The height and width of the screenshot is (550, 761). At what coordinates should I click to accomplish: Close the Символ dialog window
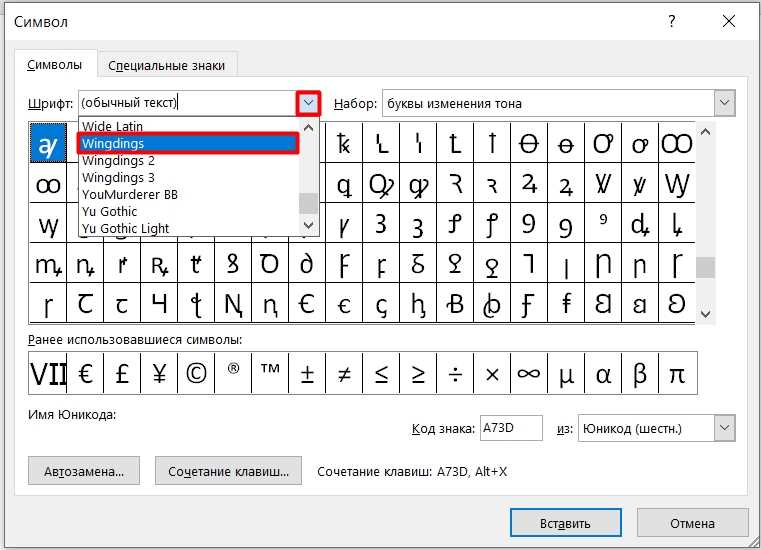(728, 21)
